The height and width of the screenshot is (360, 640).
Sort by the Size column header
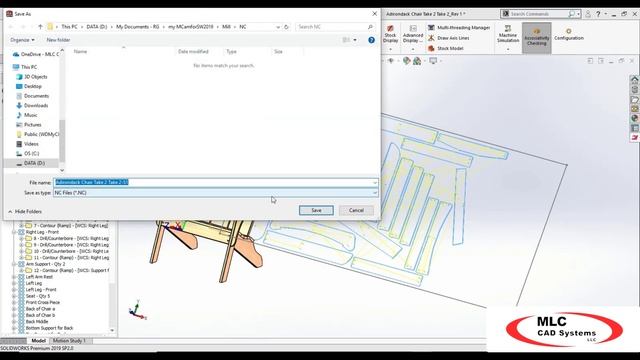278,51
